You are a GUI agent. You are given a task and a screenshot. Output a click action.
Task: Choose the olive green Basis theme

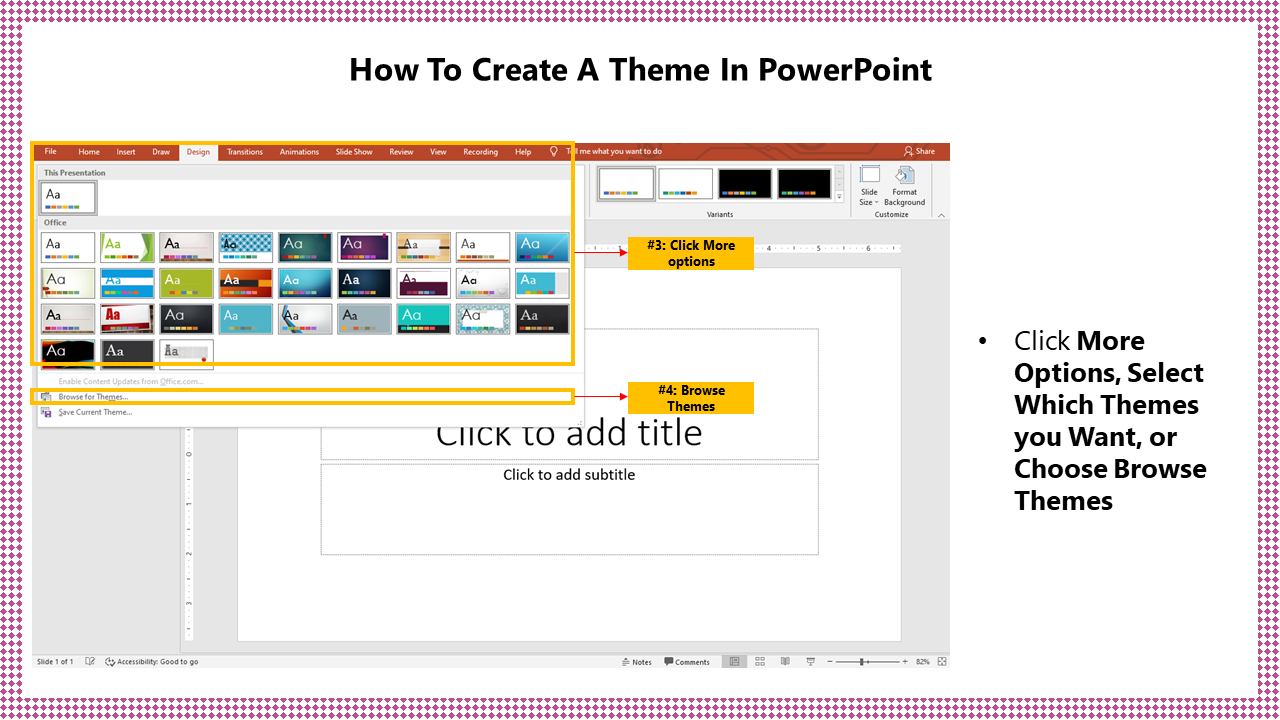point(187,283)
